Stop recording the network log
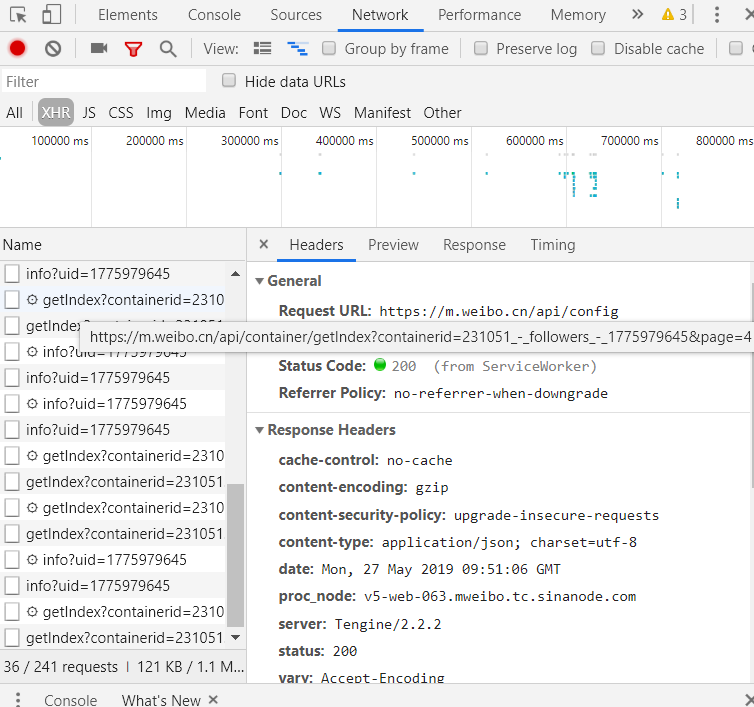The height and width of the screenshot is (707, 754). (18, 48)
